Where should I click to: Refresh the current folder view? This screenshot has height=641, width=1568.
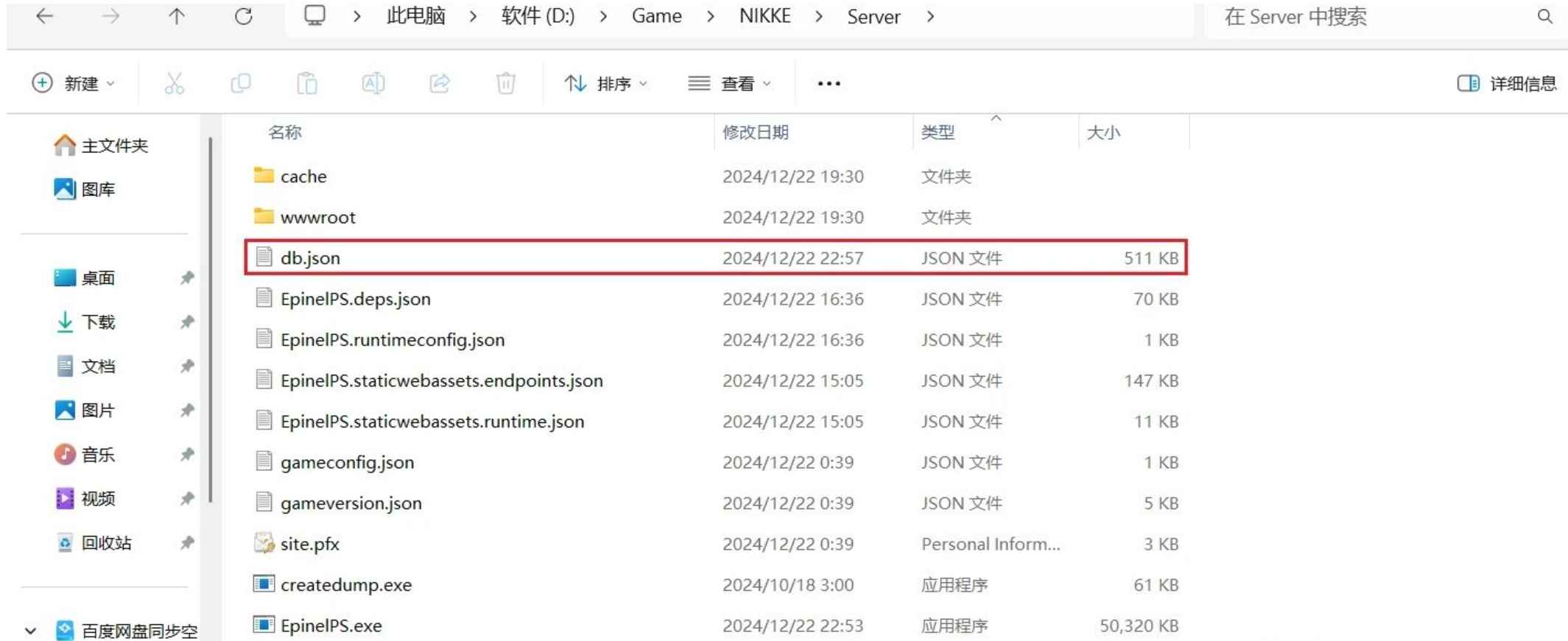point(244,16)
